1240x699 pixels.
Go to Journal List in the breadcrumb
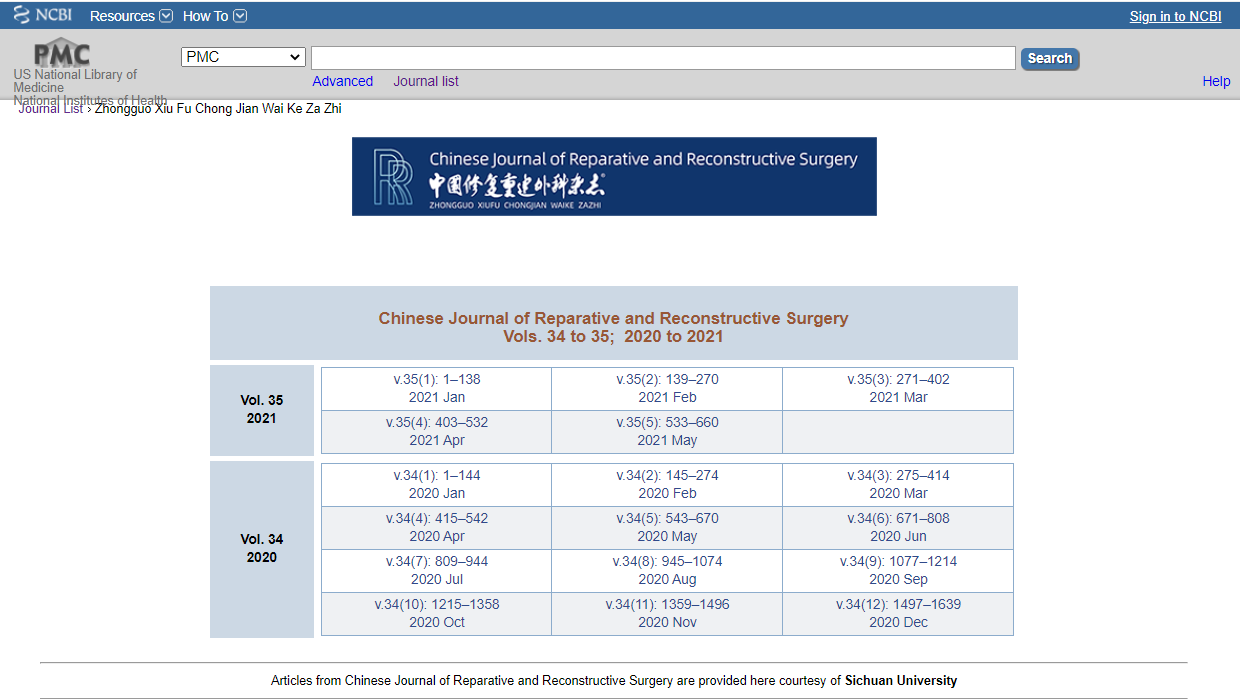[51, 108]
